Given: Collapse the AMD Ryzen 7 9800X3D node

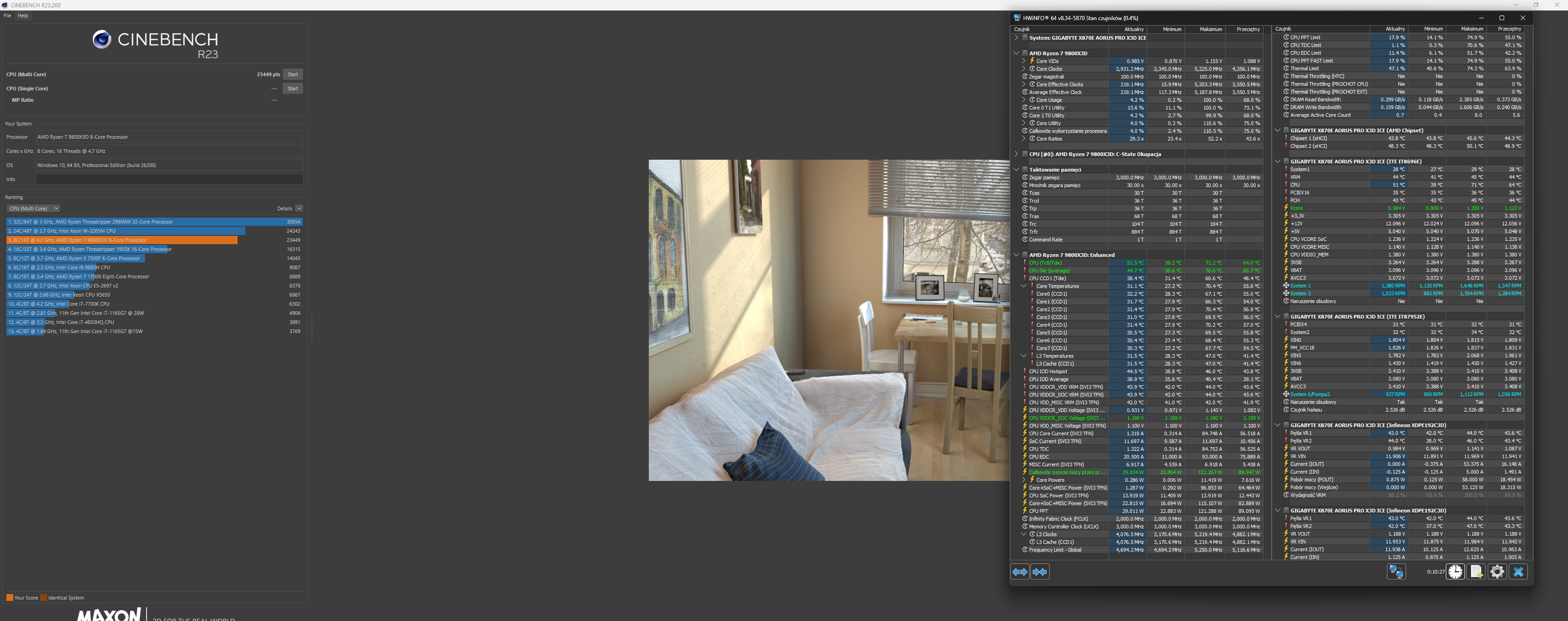Looking at the screenshot, I should coord(1016,53).
